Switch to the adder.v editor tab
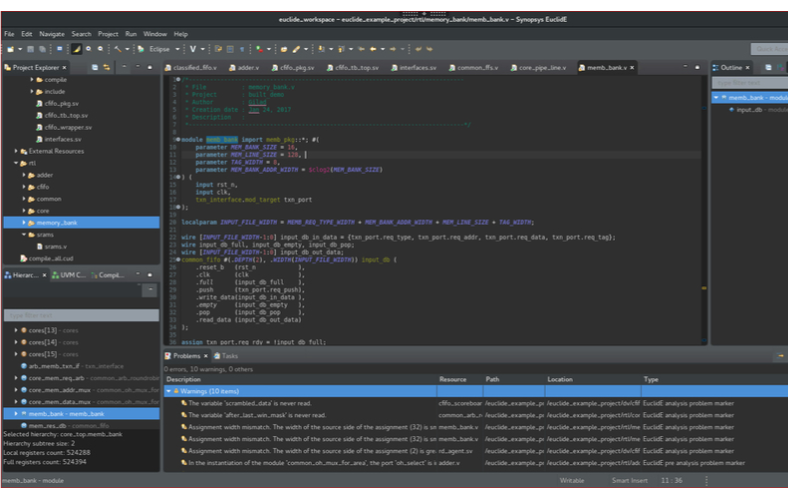 pyautogui.click(x=244, y=67)
